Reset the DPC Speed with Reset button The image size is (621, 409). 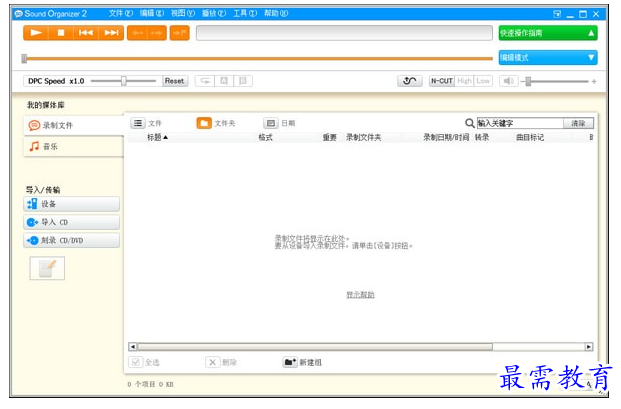coord(175,81)
